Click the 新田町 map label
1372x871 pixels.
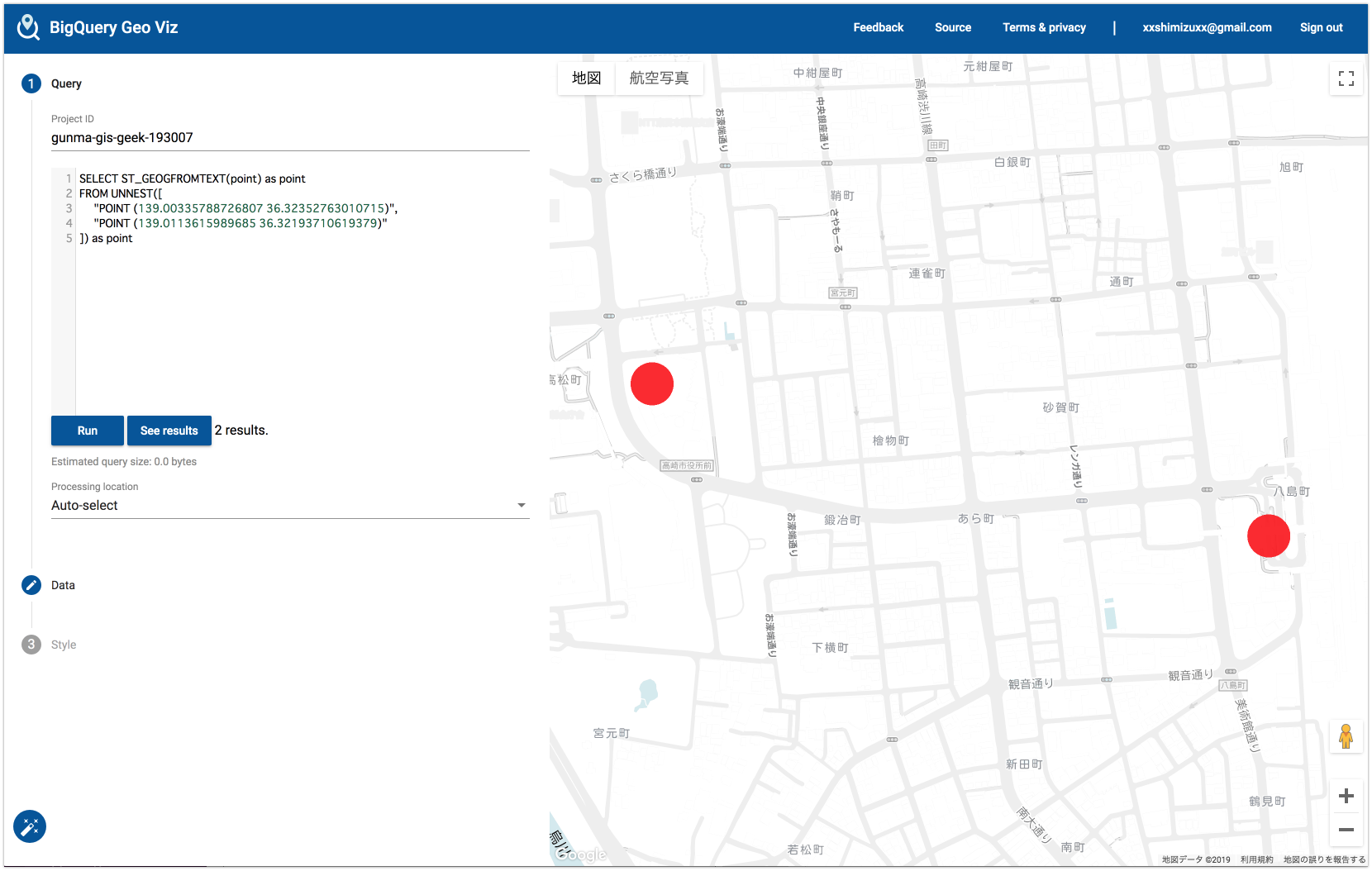[x=1024, y=764]
